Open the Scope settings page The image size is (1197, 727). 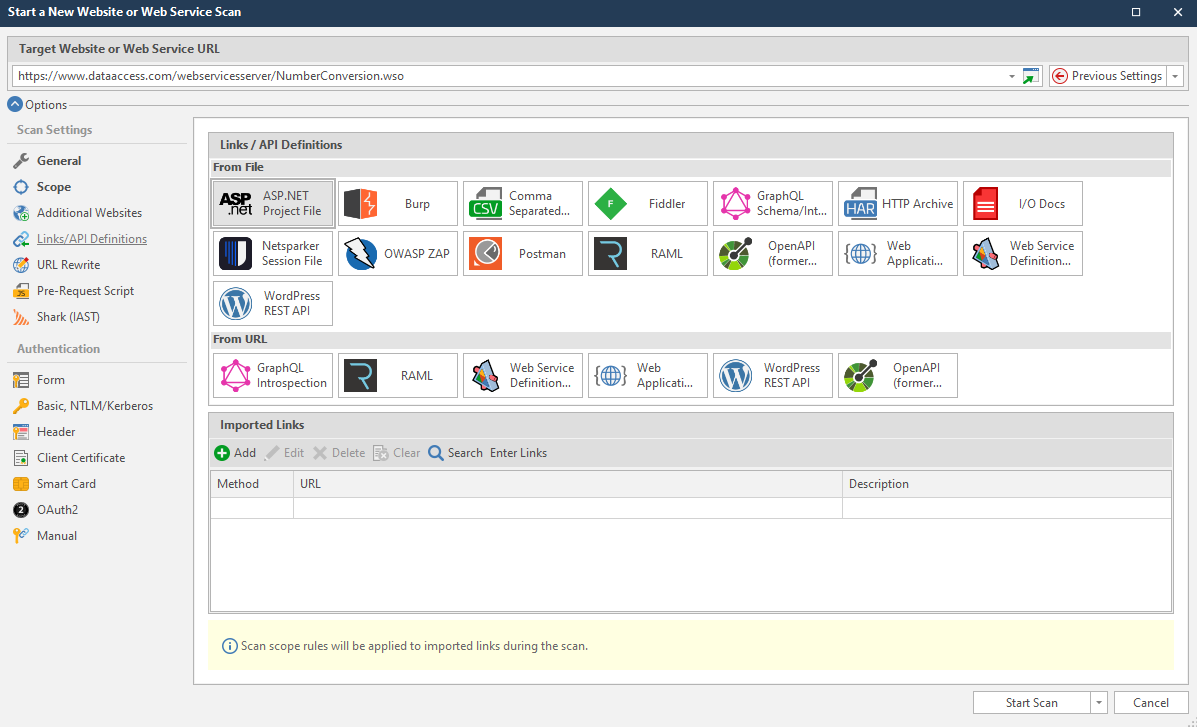[x=54, y=187]
